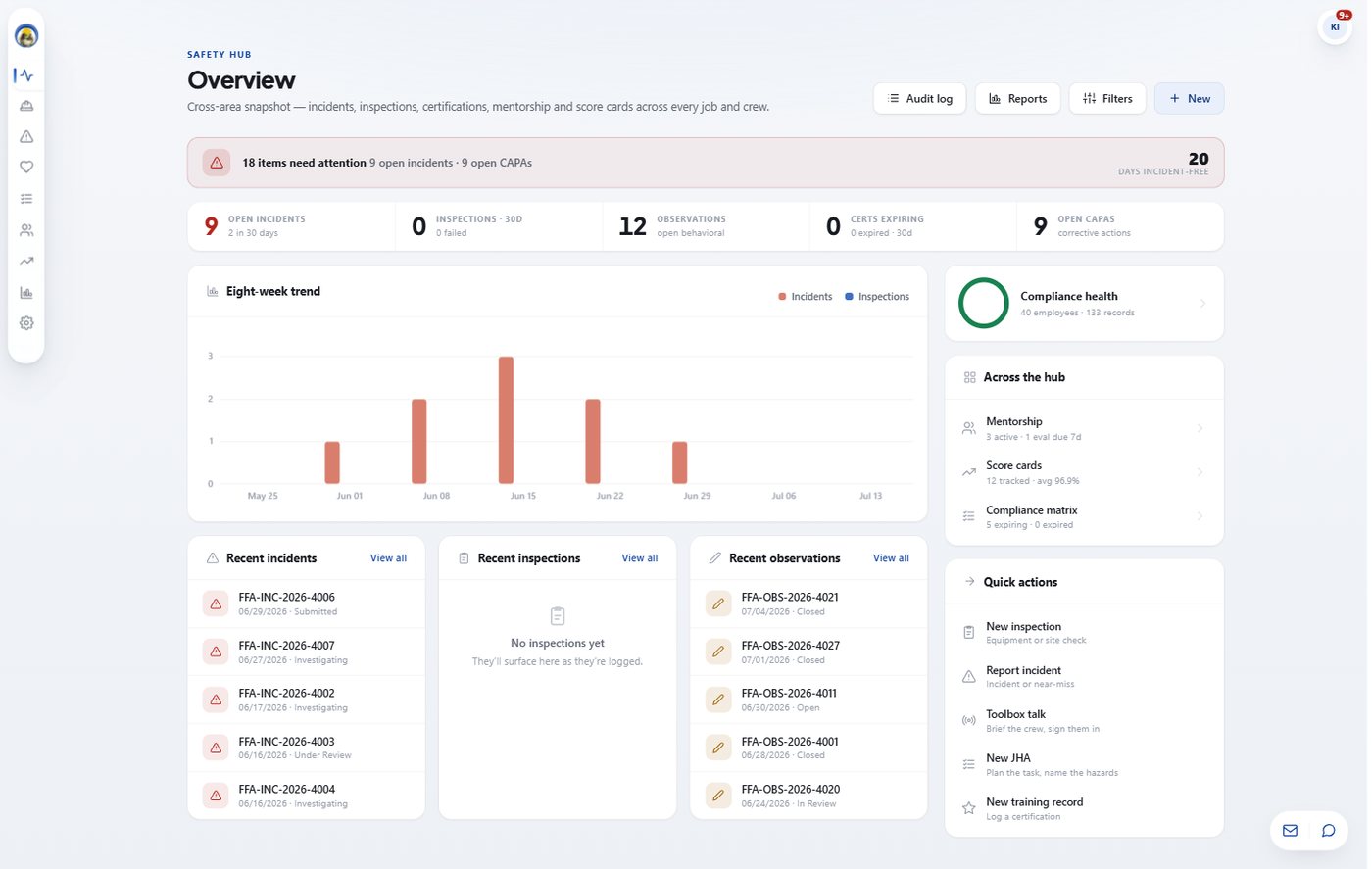
Task: Toggle Incidents series in chart legend
Action: (805, 297)
